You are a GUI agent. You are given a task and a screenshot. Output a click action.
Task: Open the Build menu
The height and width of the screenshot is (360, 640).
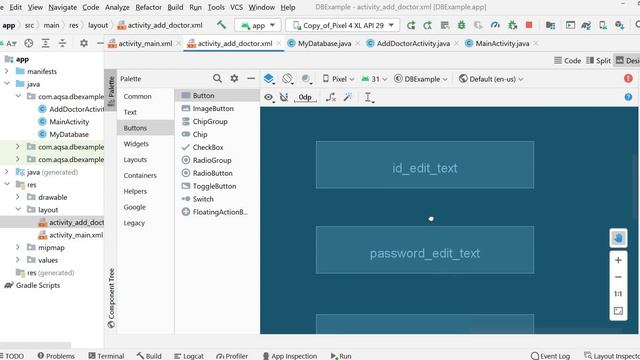(175, 7)
